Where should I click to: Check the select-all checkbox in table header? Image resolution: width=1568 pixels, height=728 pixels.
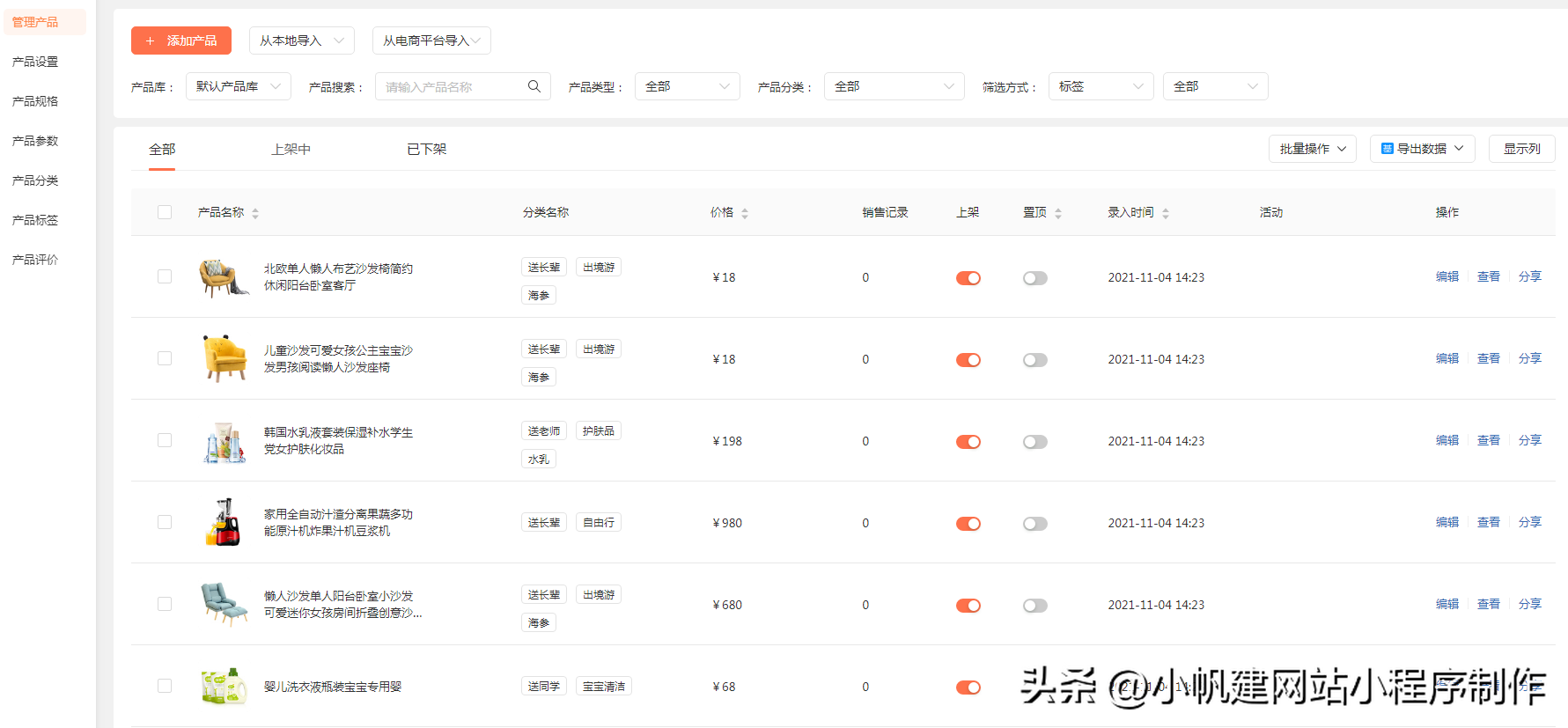(165, 212)
